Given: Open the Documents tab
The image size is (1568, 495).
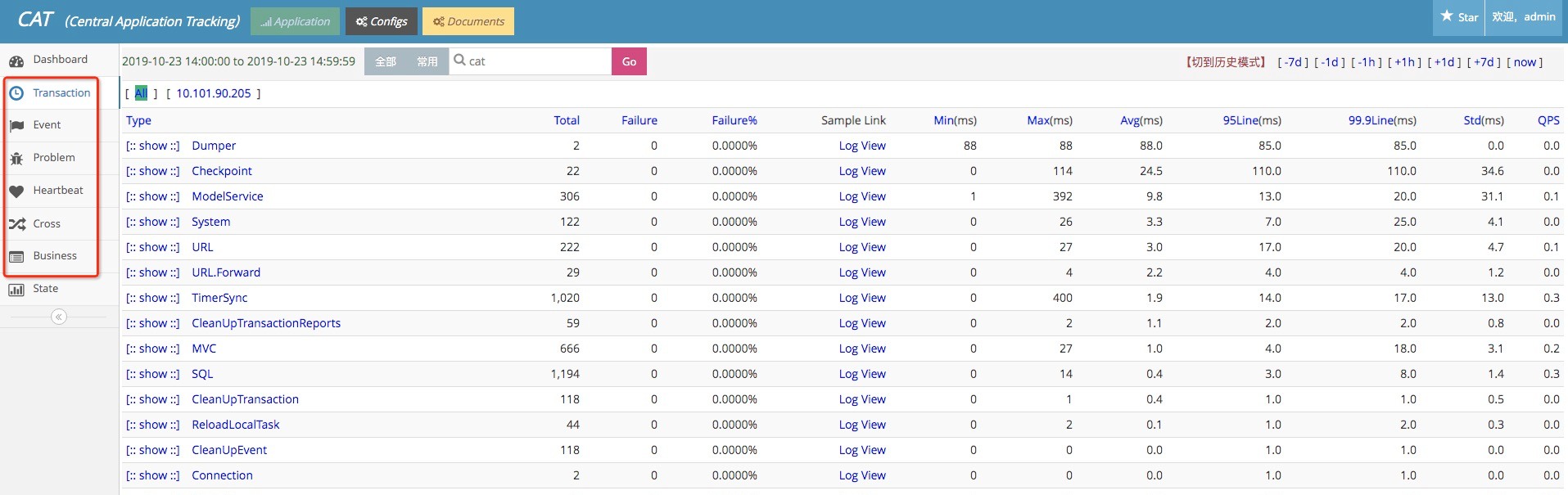Looking at the screenshot, I should [x=468, y=21].
